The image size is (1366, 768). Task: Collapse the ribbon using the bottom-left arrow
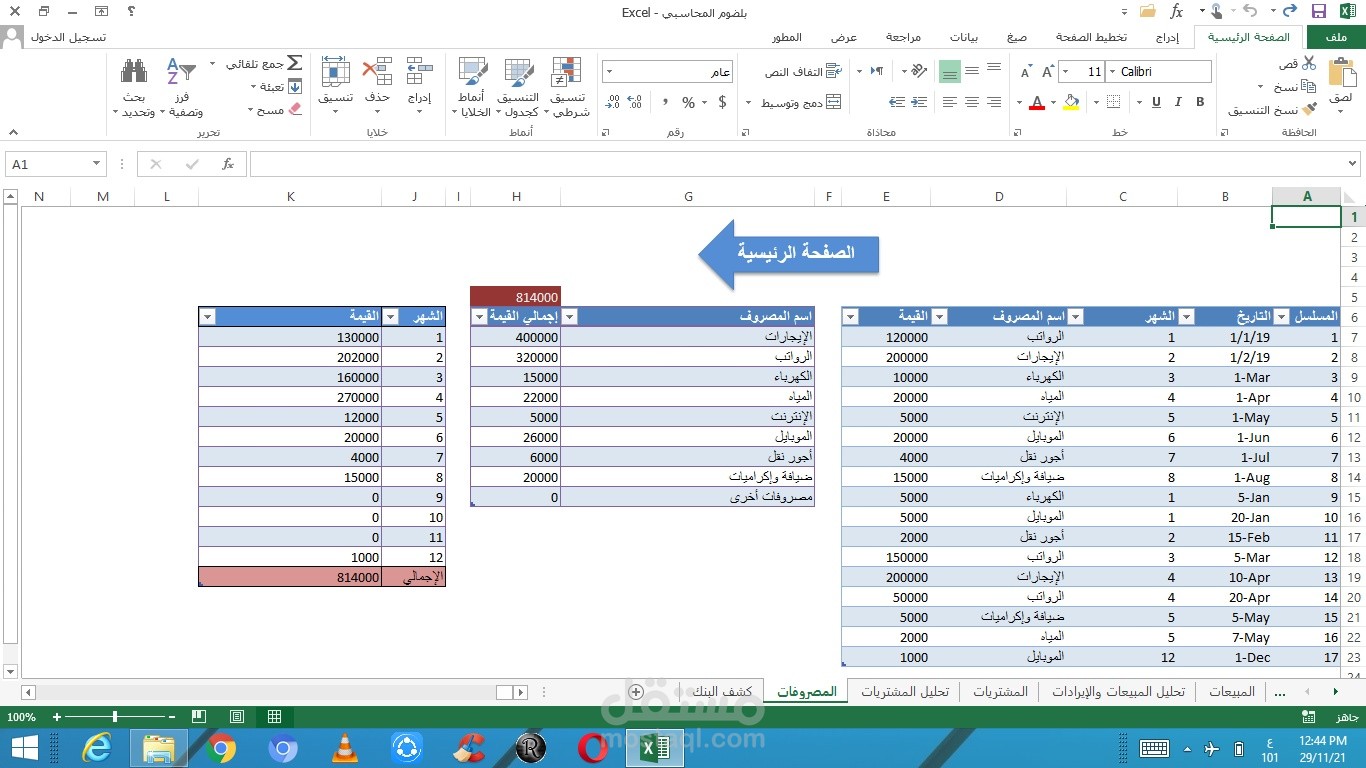click(x=12, y=131)
